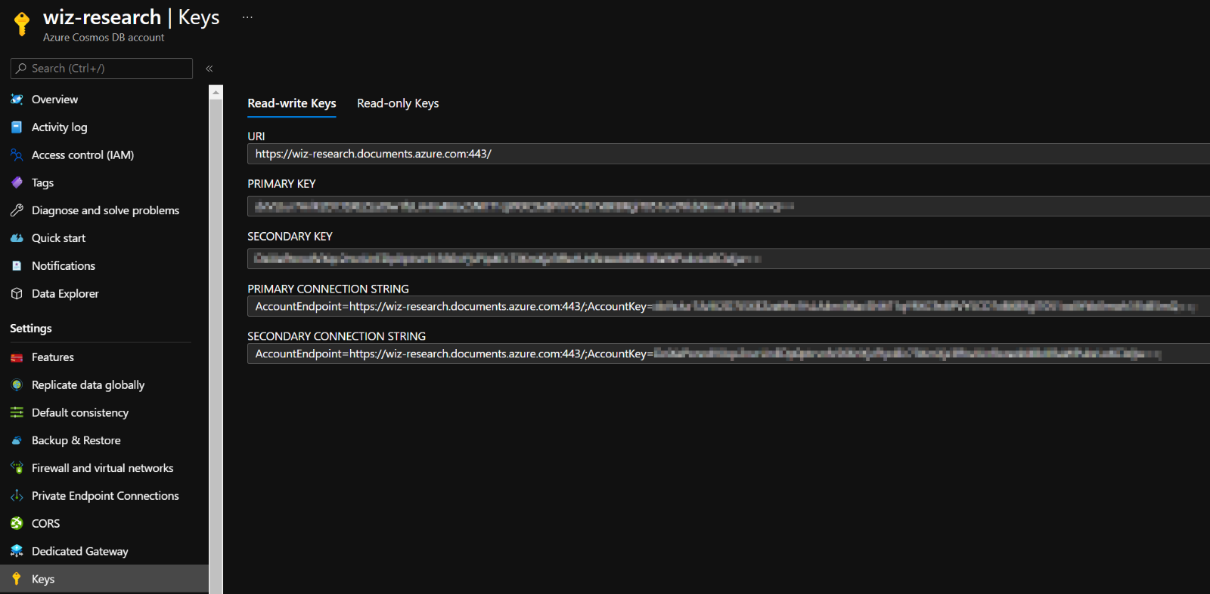Select Notifications in the sidebar
This screenshot has height=594, width=1210.
63,266
